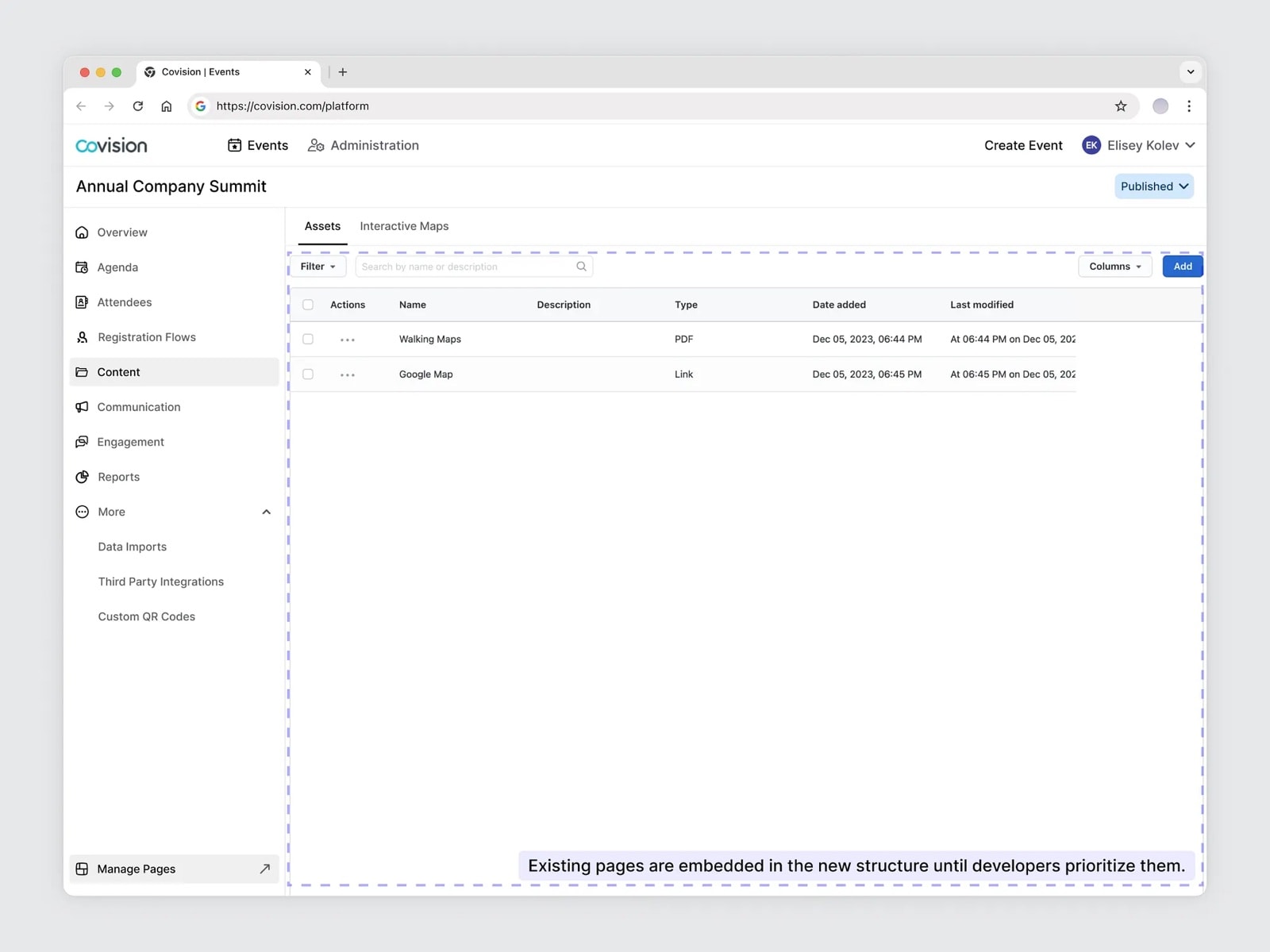The image size is (1270, 952).
Task: Click the Agenda calendar icon
Action: [82, 267]
